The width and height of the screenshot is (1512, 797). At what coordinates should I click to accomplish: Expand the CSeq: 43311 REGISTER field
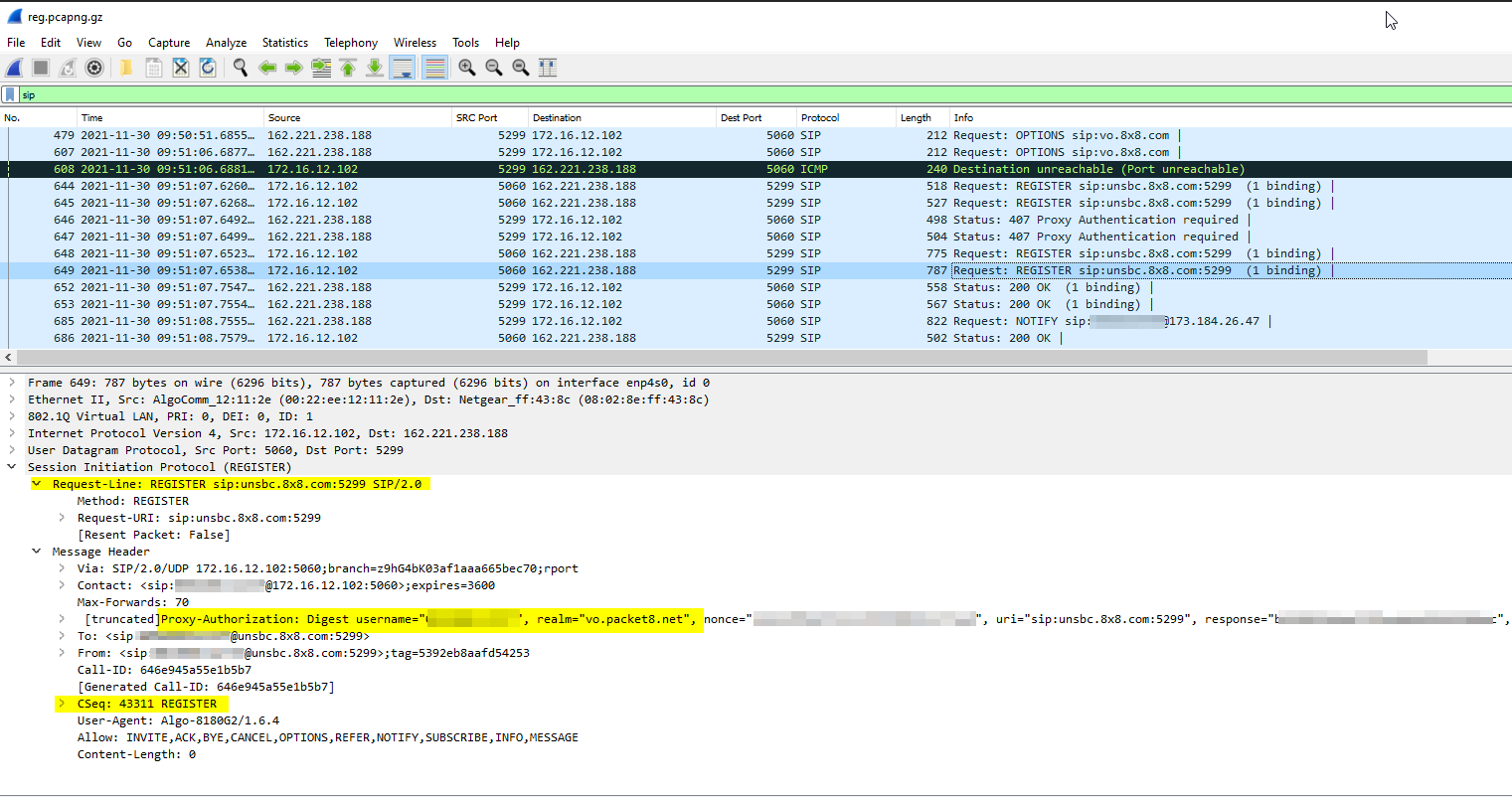(62, 704)
